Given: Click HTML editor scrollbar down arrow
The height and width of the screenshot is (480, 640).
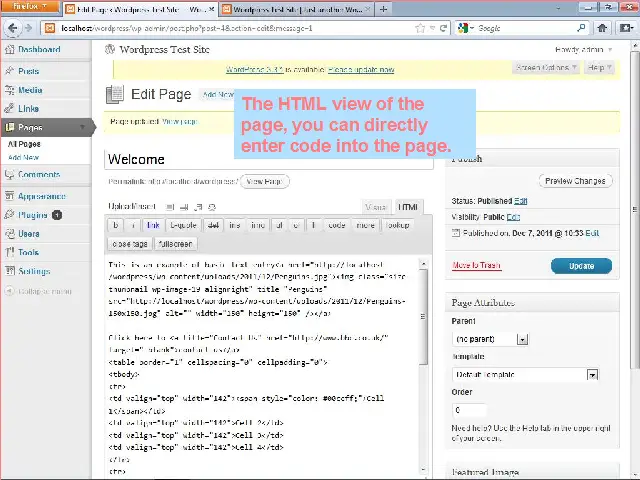Looking at the screenshot, I should [424, 470].
